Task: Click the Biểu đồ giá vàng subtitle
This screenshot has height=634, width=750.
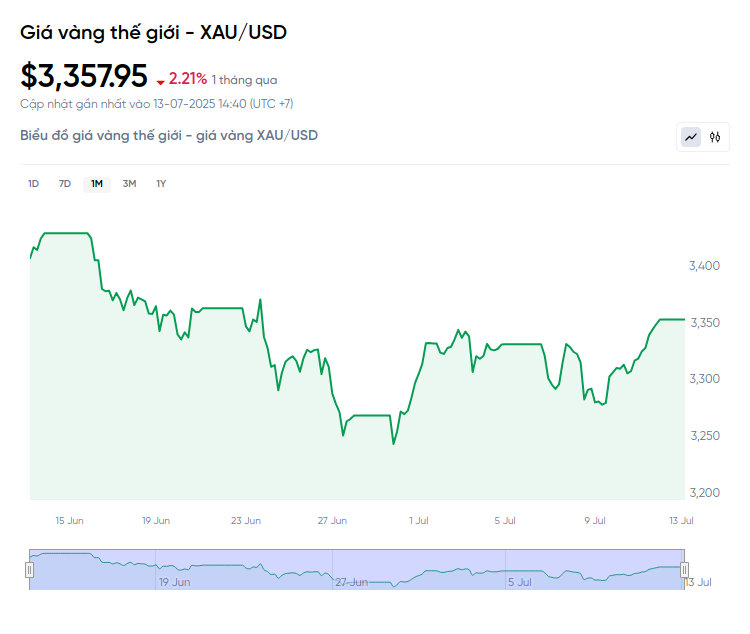Action: click(169, 135)
